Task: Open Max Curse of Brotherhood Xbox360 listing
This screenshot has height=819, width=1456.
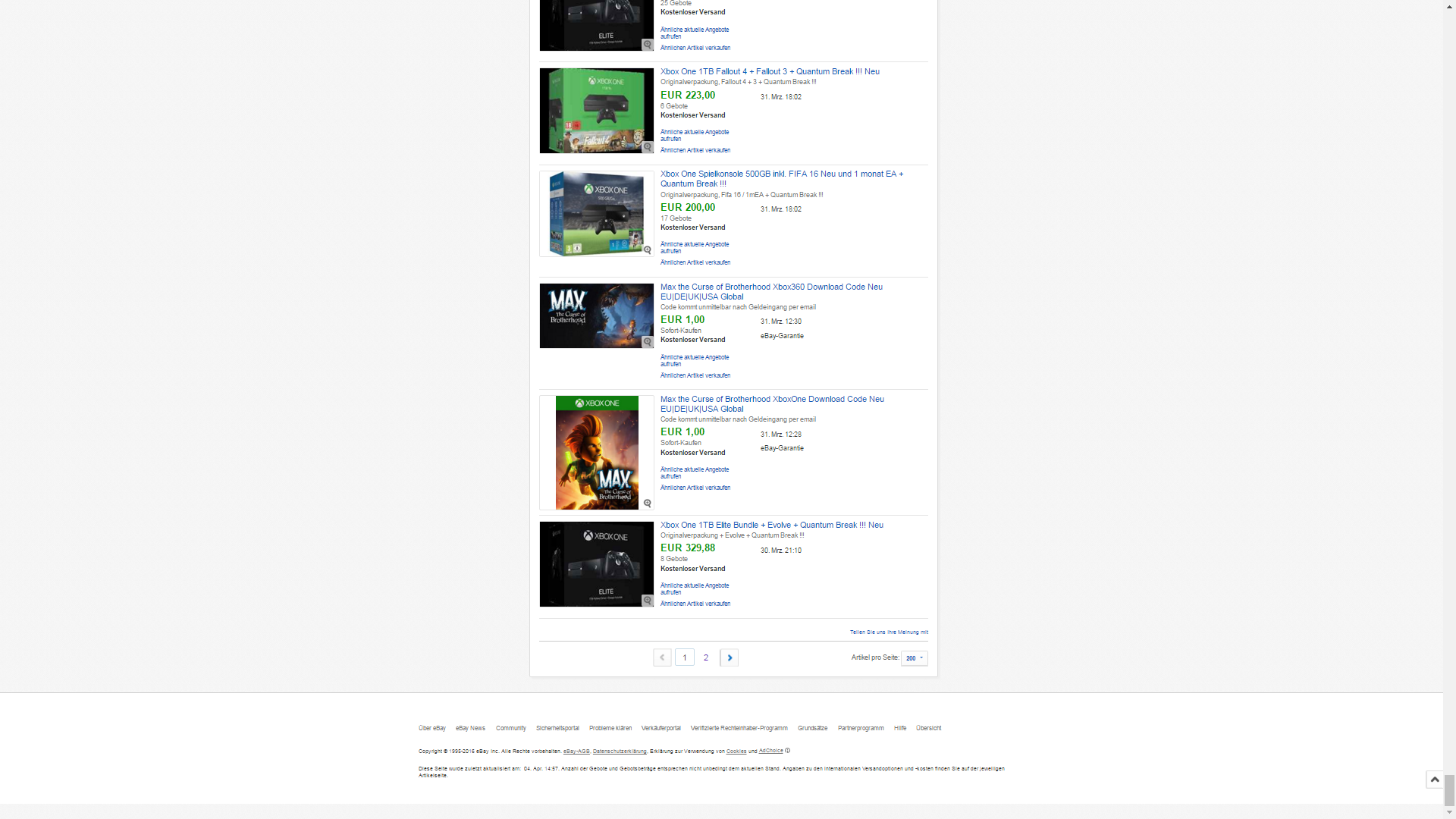Action: [x=771, y=292]
